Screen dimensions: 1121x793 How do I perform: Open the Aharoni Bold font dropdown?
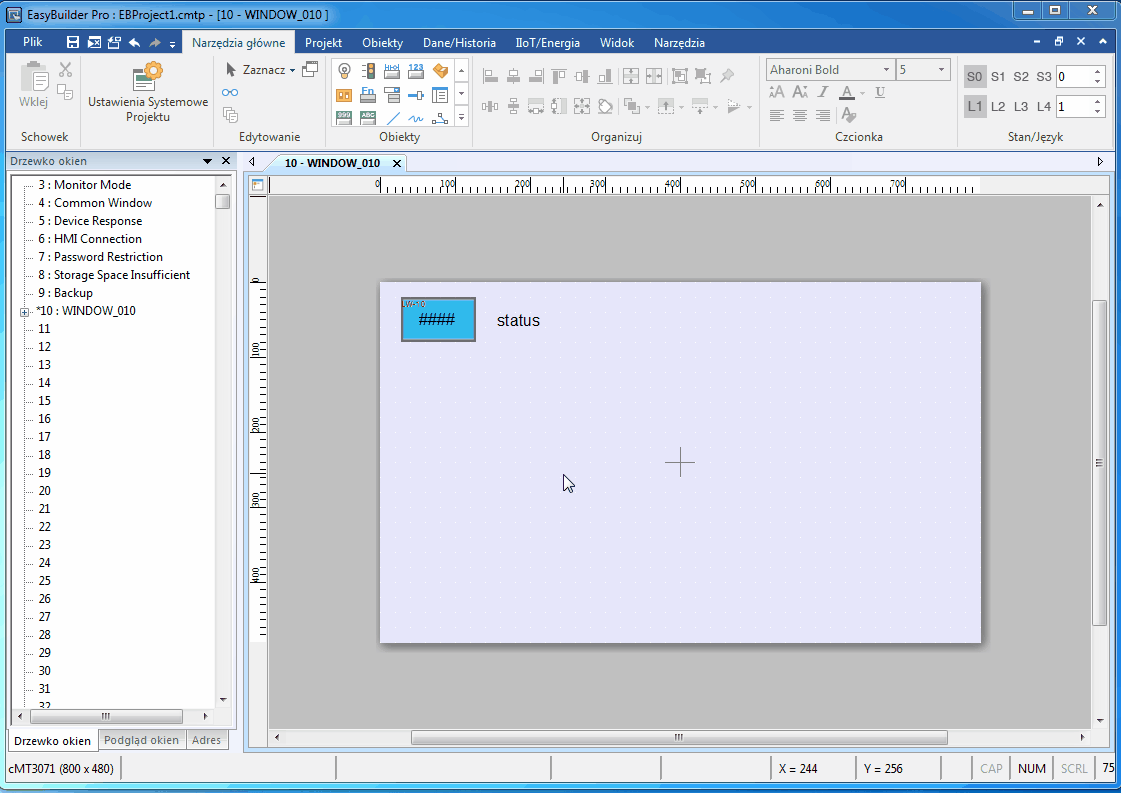[x=886, y=69]
